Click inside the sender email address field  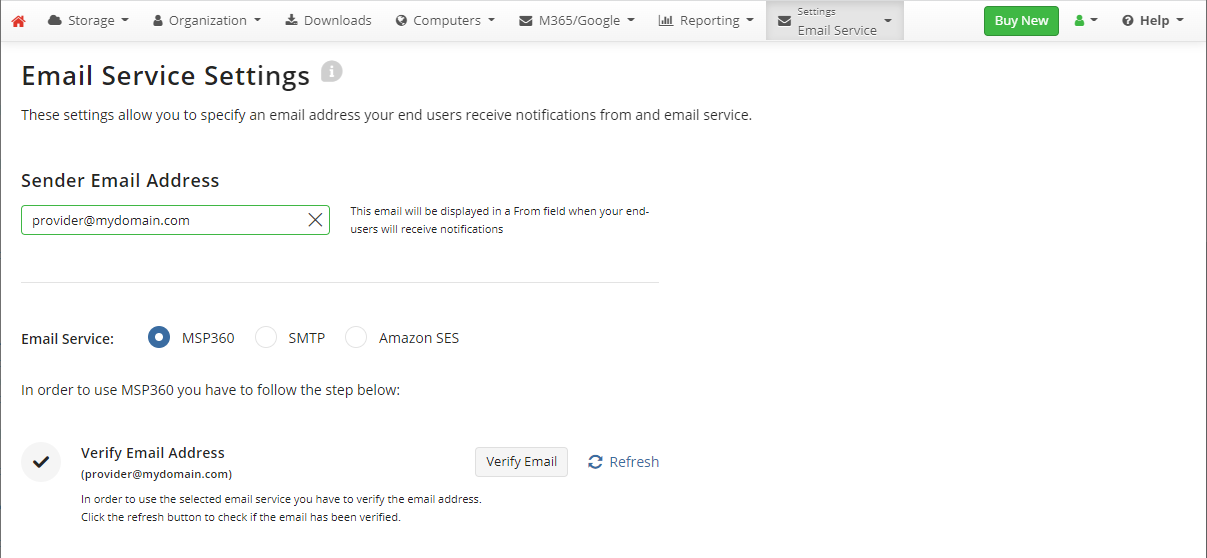point(165,220)
